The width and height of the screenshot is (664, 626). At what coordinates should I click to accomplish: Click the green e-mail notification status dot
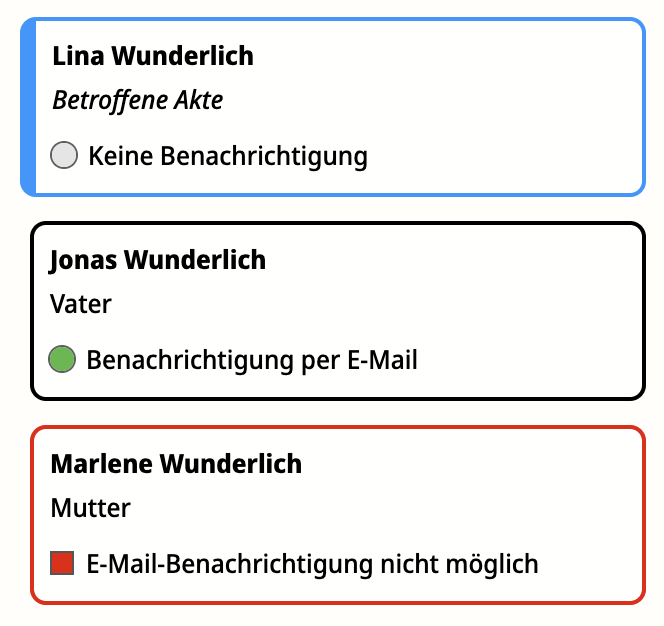[x=63, y=359]
